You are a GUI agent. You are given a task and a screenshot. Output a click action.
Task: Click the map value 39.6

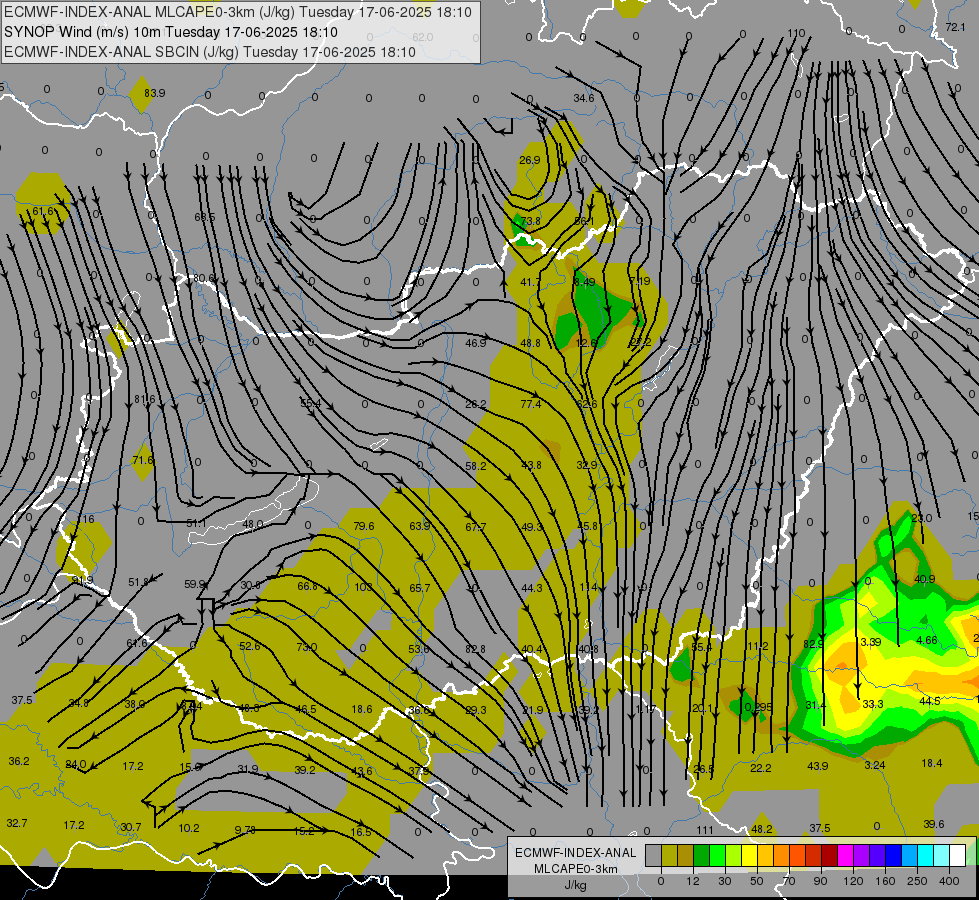(x=933, y=824)
